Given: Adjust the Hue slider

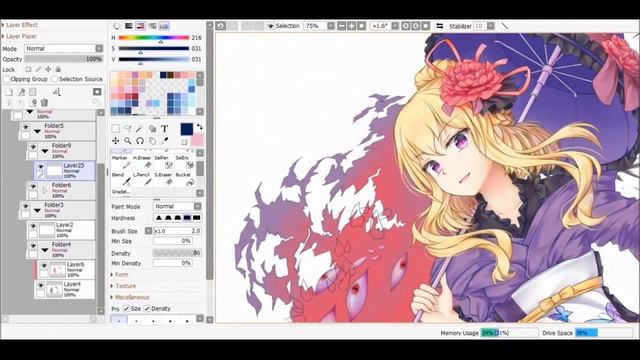Looking at the screenshot, I should coord(154,38).
